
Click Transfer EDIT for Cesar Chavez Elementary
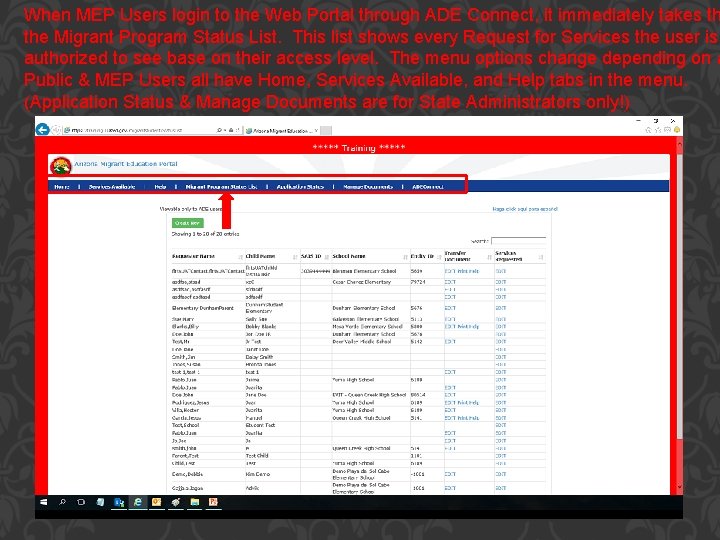click(450, 282)
